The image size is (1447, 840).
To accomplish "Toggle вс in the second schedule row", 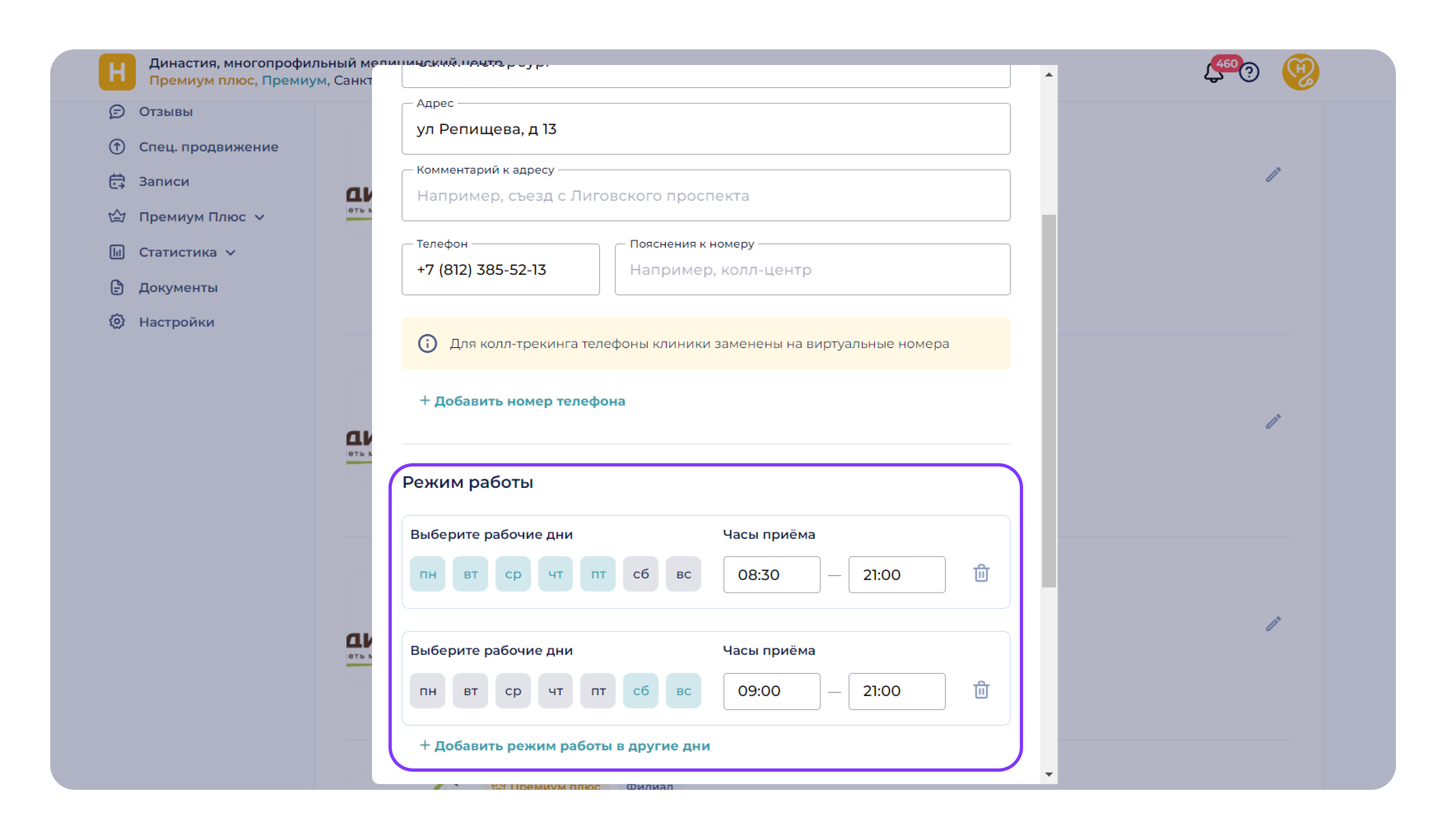I will (683, 691).
